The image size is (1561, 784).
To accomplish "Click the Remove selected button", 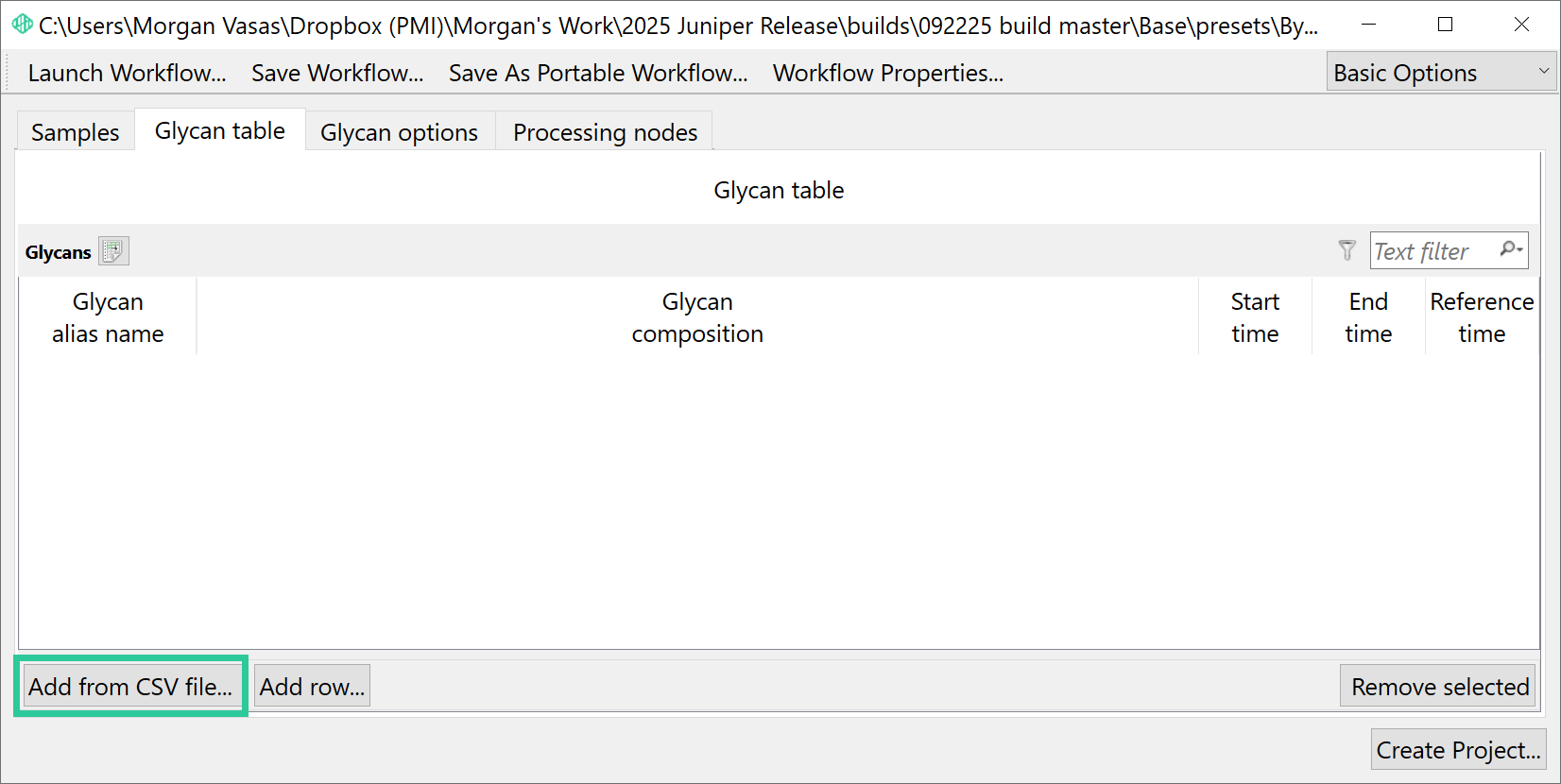I will click(1439, 686).
